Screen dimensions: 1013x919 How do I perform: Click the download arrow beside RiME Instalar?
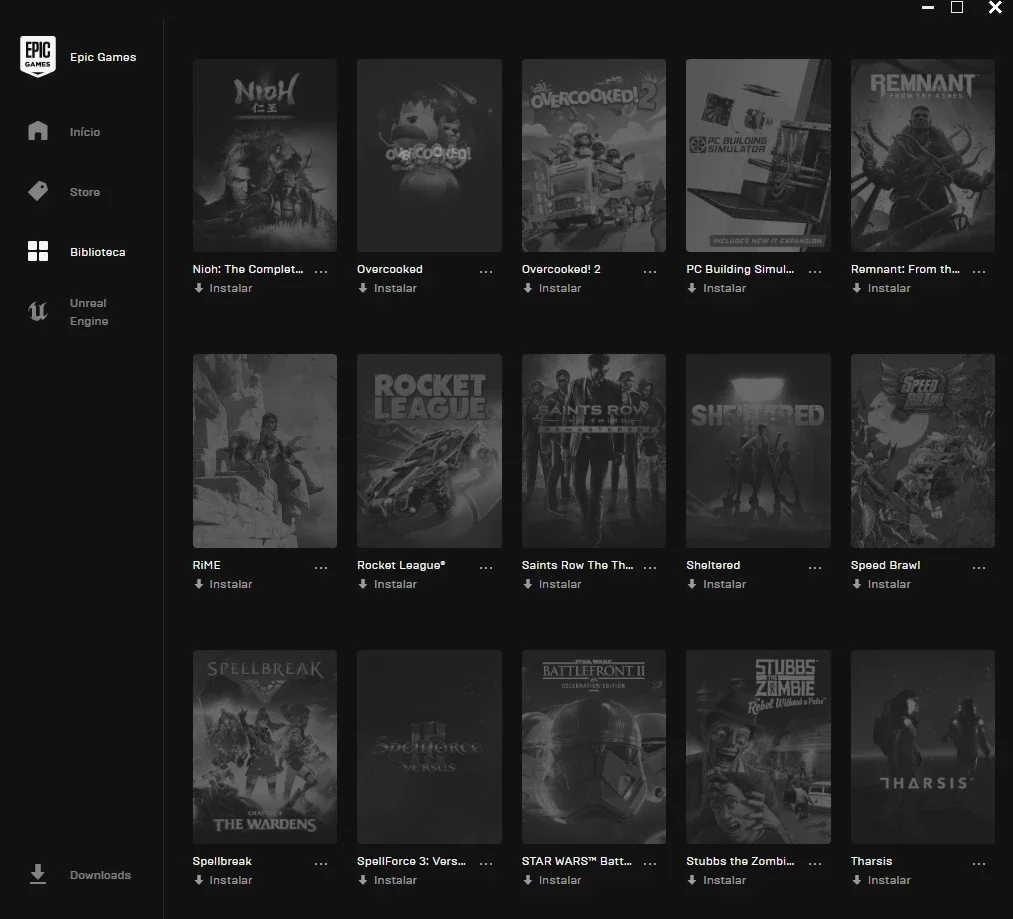tap(198, 584)
